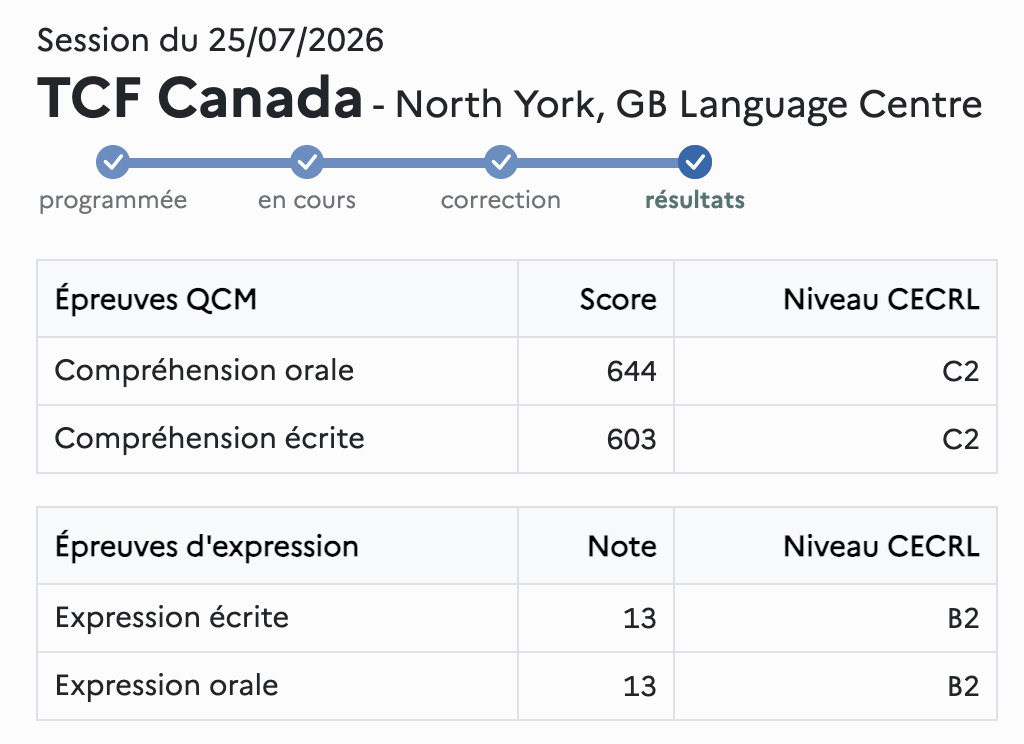Click the progress line between correction and résultats

pos(598,163)
